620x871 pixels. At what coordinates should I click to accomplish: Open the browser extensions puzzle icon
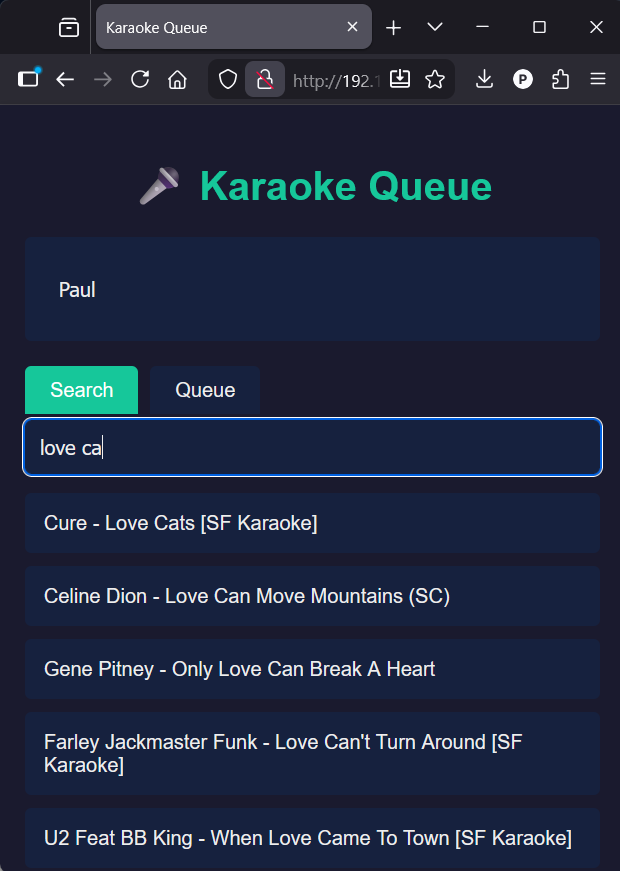pyautogui.click(x=560, y=80)
